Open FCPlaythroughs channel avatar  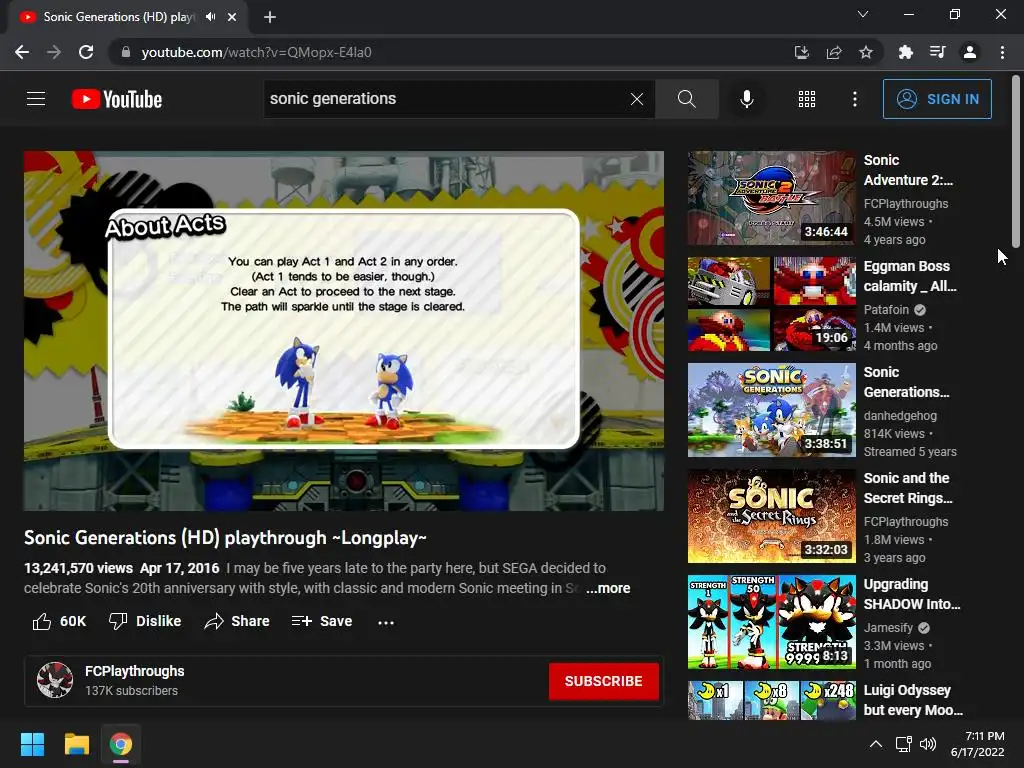(55, 680)
